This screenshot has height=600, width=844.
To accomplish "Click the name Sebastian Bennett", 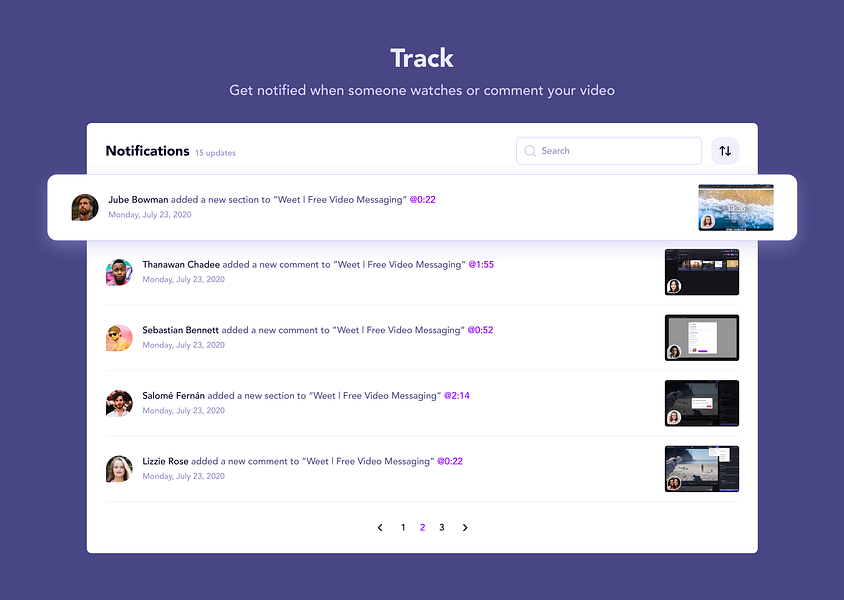I will coord(180,330).
